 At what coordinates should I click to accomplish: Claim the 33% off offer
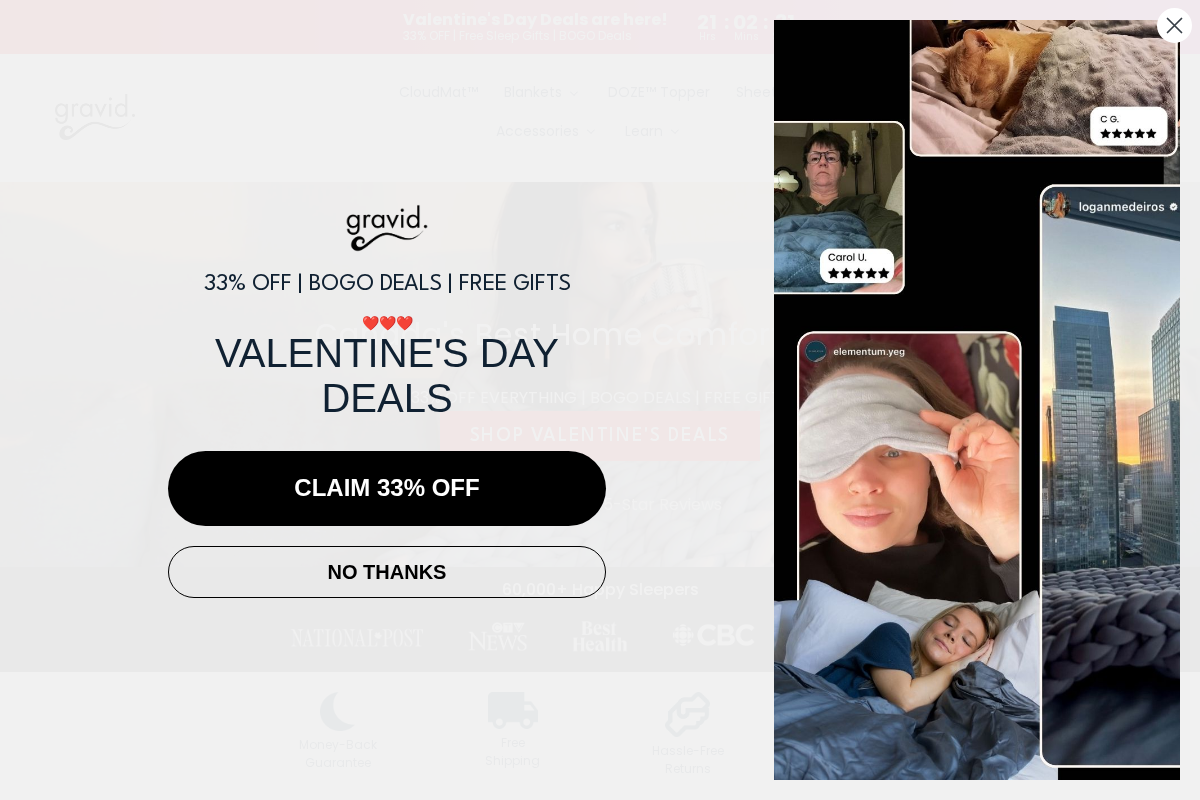coord(387,488)
